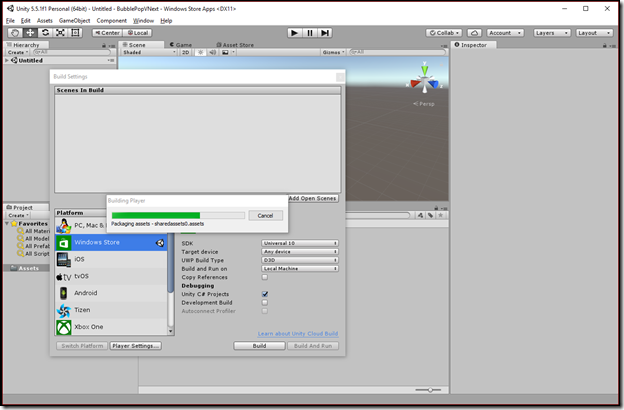Select the Tizen platform

[111, 310]
